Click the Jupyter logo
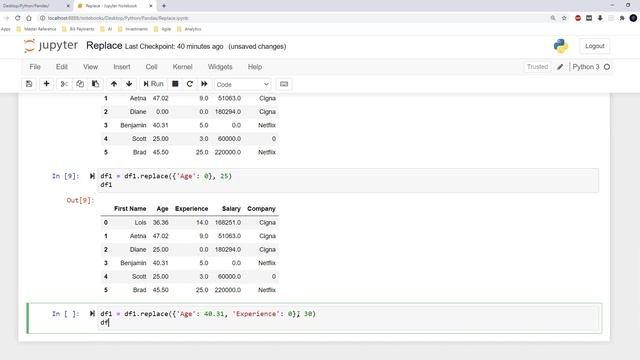The image size is (640, 360). tap(51, 46)
